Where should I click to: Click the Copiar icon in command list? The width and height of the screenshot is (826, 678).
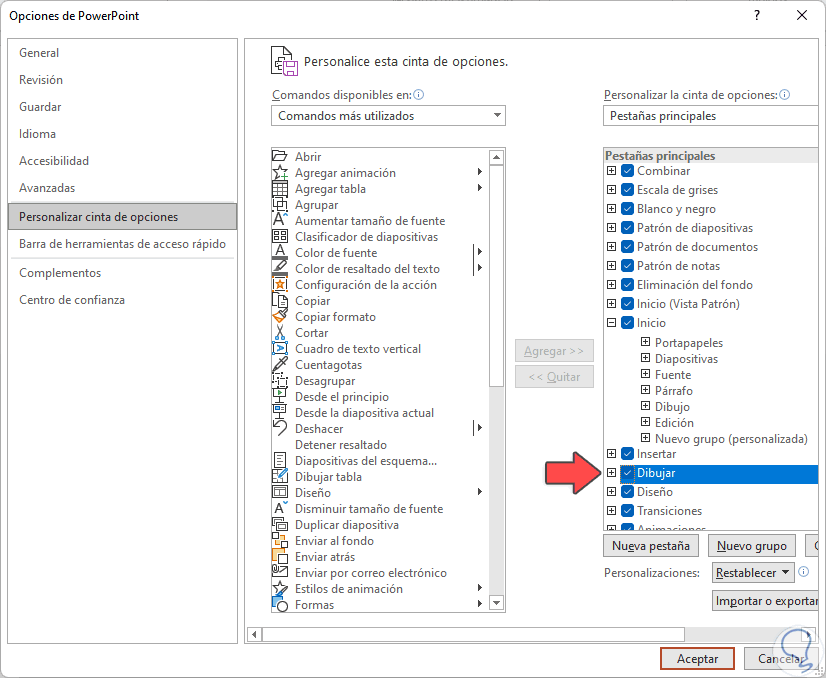click(280, 300)
